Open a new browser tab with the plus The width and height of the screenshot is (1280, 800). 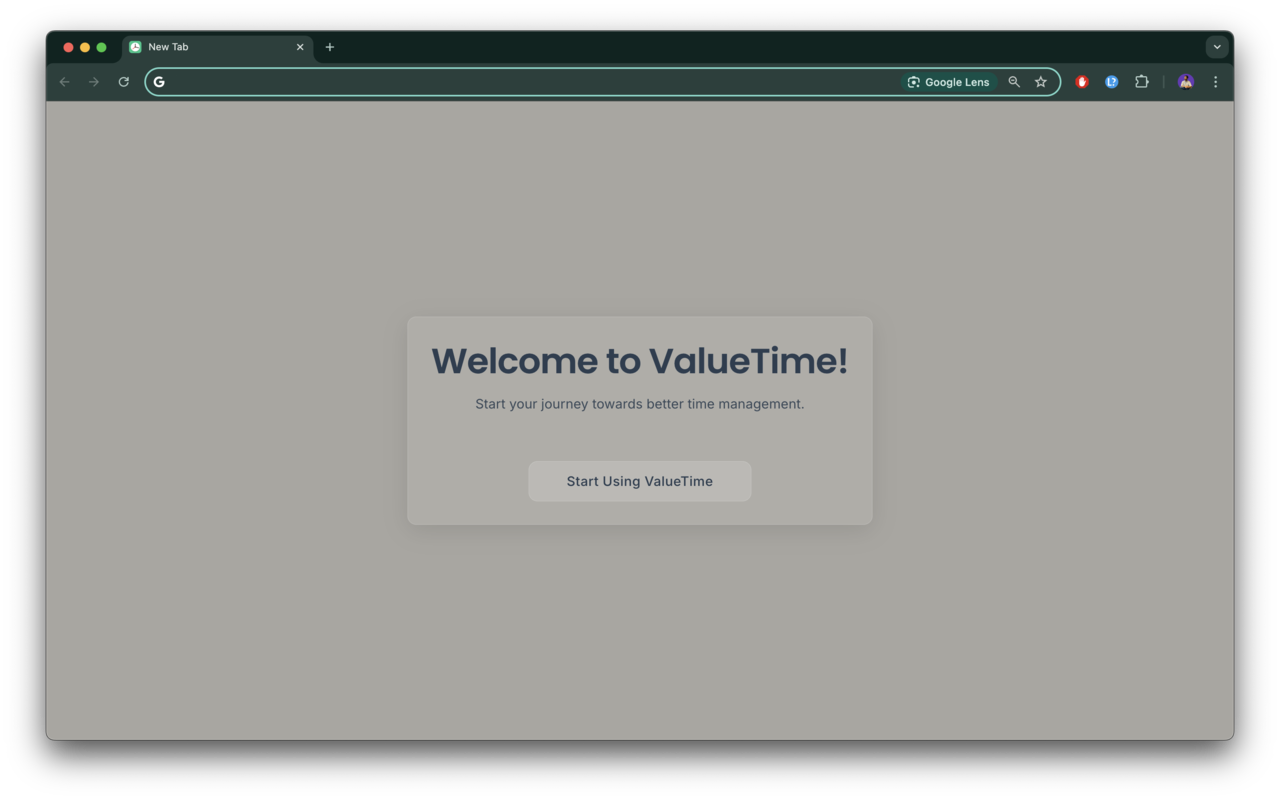tap(330, 46)
